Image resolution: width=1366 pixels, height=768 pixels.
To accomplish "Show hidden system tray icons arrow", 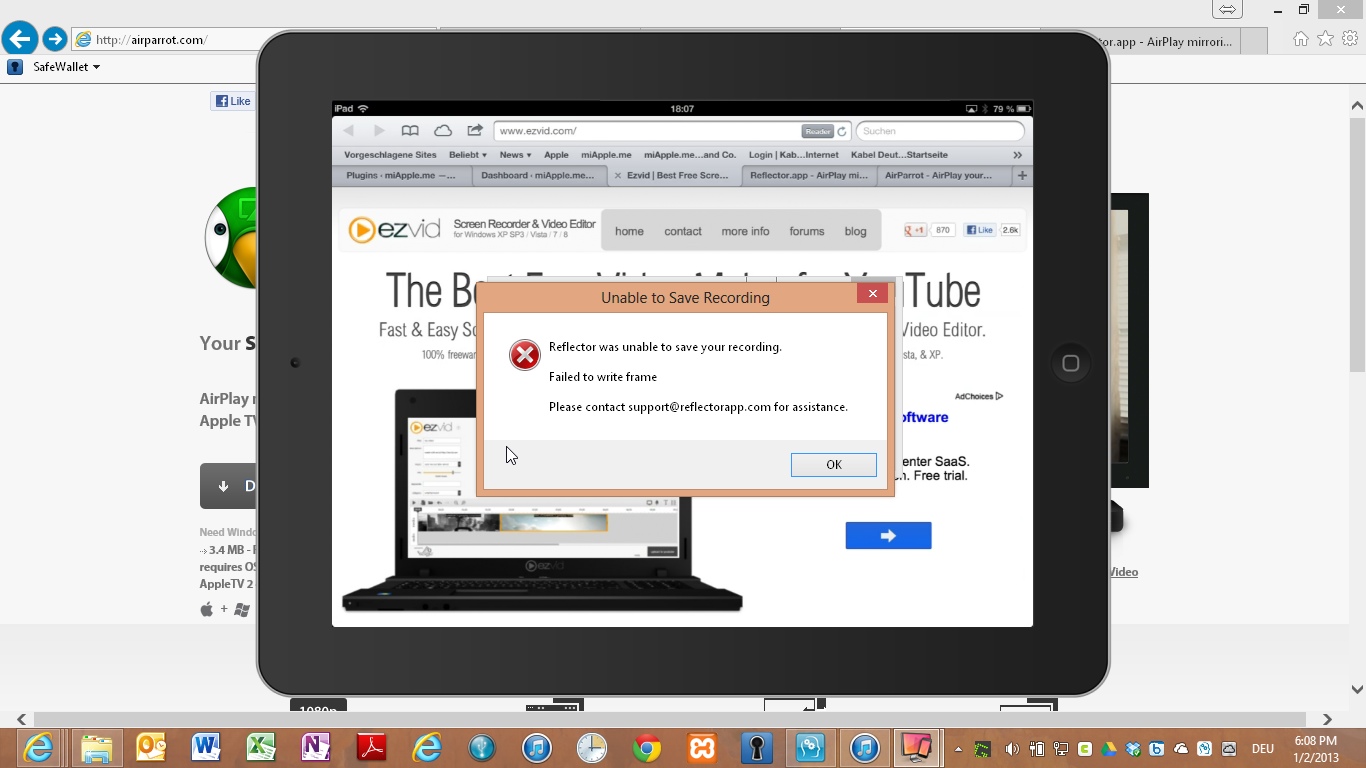I will [958, 749].
